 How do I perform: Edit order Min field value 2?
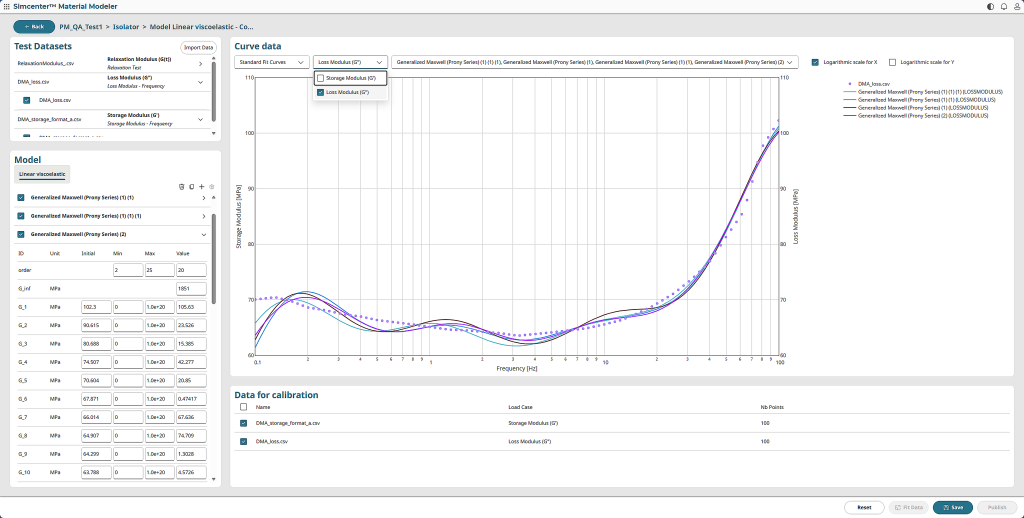(x=128, y=270)
